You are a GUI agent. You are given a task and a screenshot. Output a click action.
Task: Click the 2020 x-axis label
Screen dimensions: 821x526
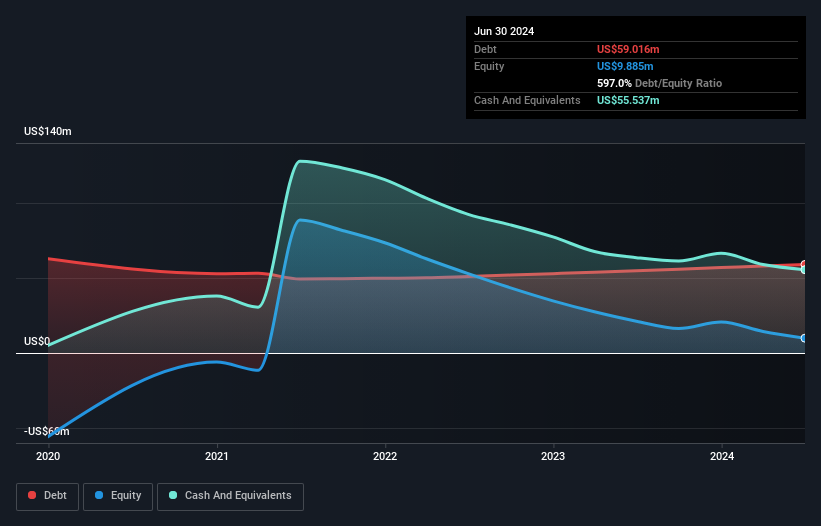(48, 456)
